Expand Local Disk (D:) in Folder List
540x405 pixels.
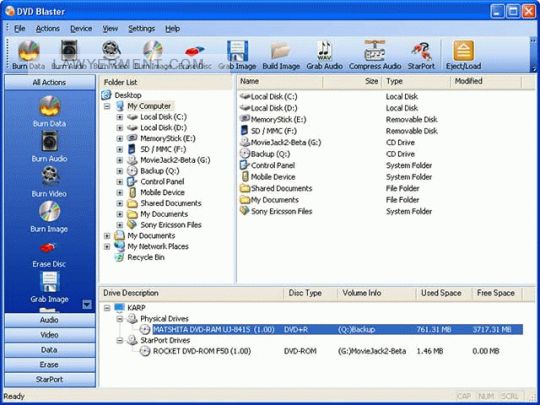point(120,128)
